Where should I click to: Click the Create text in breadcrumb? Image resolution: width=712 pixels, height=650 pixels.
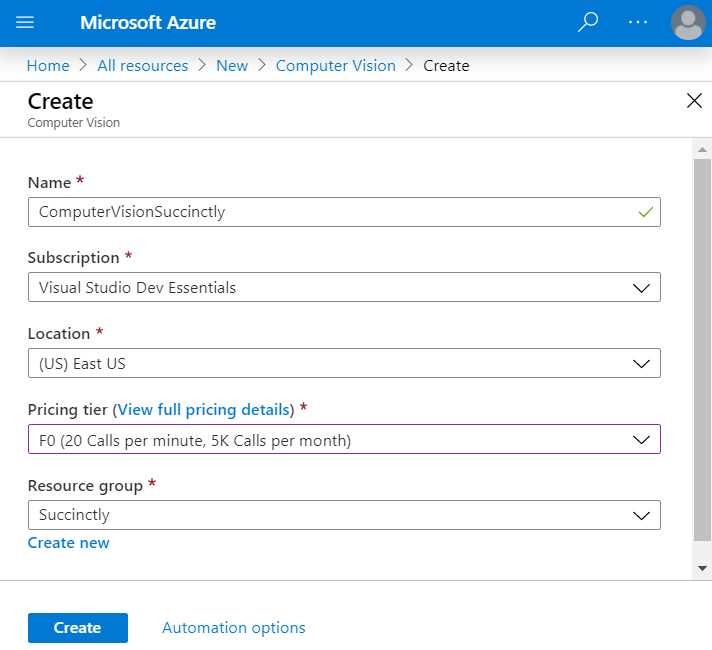pos(446,66)
